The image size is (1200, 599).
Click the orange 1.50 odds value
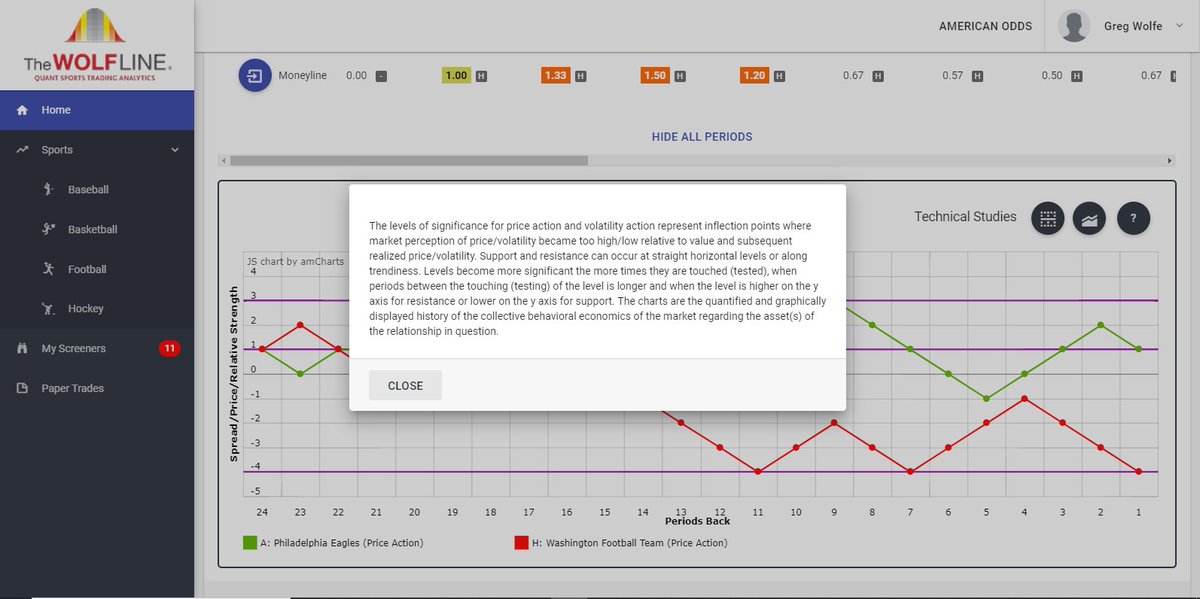656,75
